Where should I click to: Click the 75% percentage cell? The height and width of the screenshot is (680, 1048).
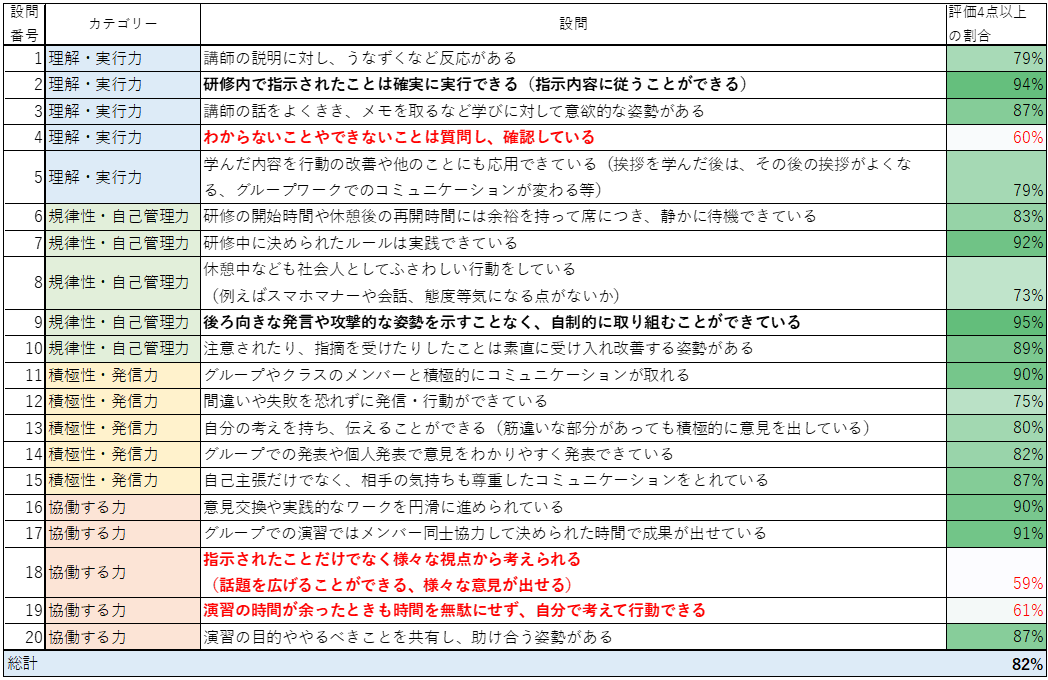click(996, 401)
